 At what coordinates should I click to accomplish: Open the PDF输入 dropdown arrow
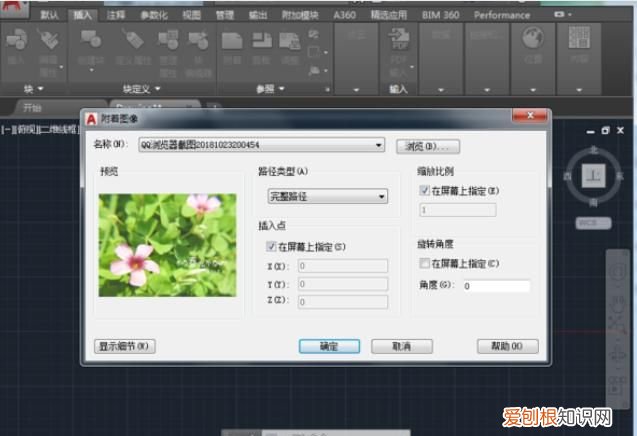click(412, 67)
